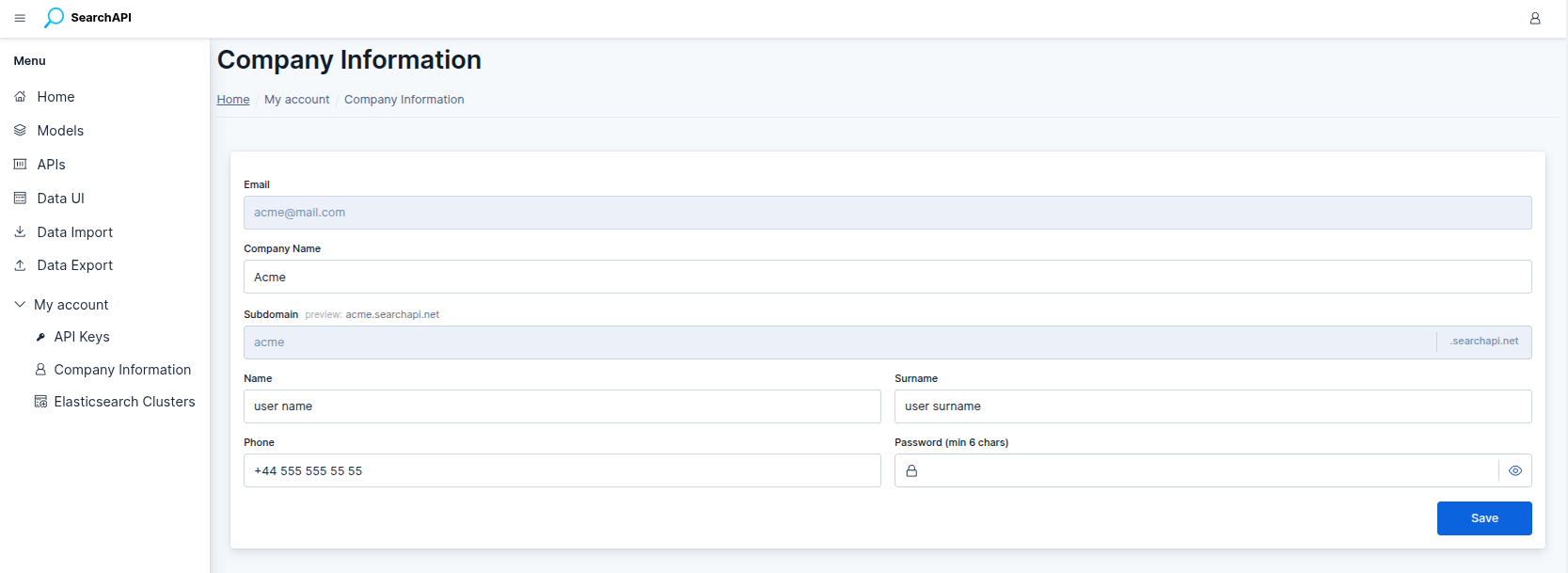This screenshot has width=1568, height=573.
Task: Click the preview acme.searchapi.net text
Action: point(372,315)
